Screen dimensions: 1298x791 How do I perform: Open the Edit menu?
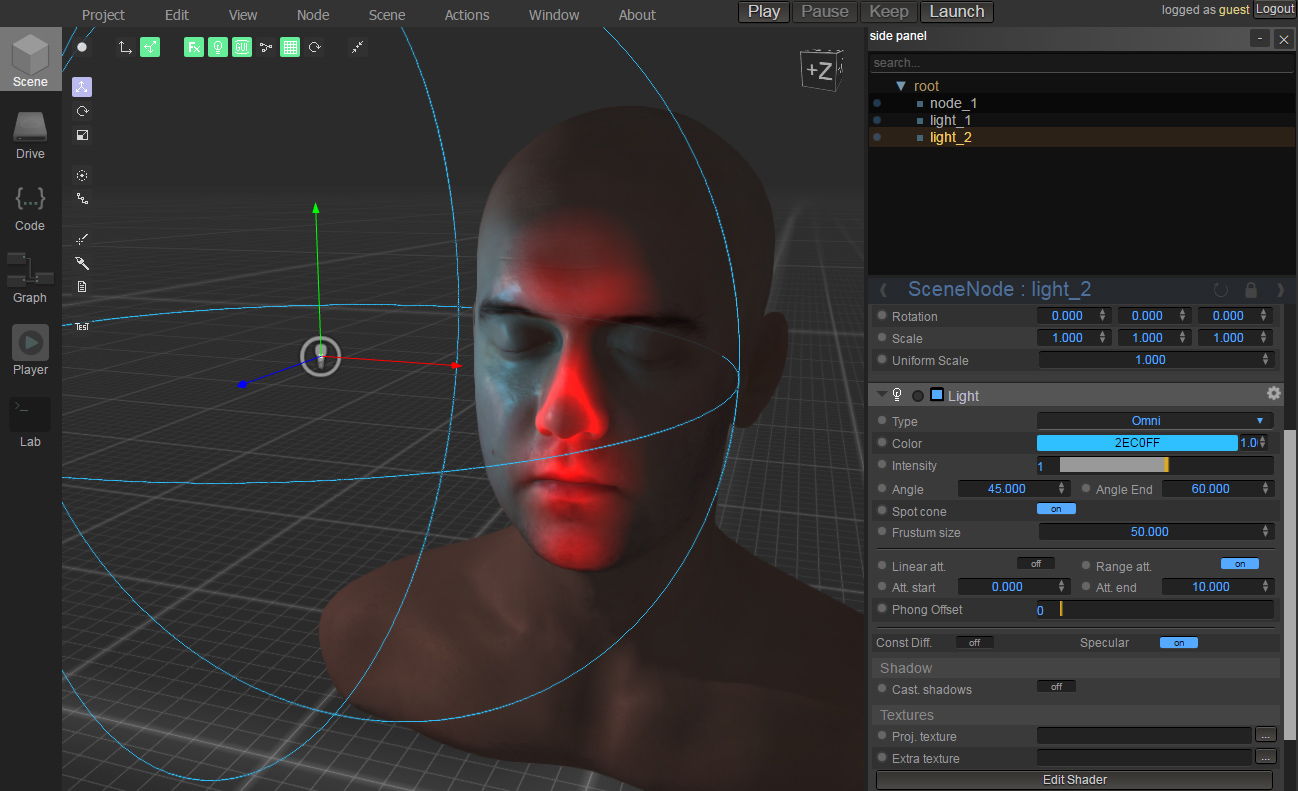(177, 15)
